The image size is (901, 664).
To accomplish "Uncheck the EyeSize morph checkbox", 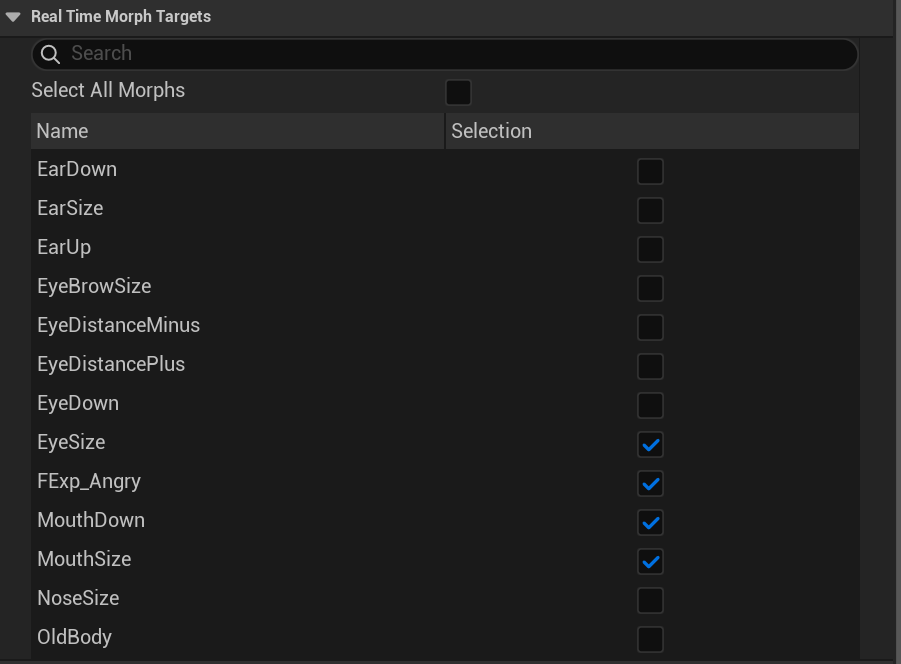I will coord(650,445).
